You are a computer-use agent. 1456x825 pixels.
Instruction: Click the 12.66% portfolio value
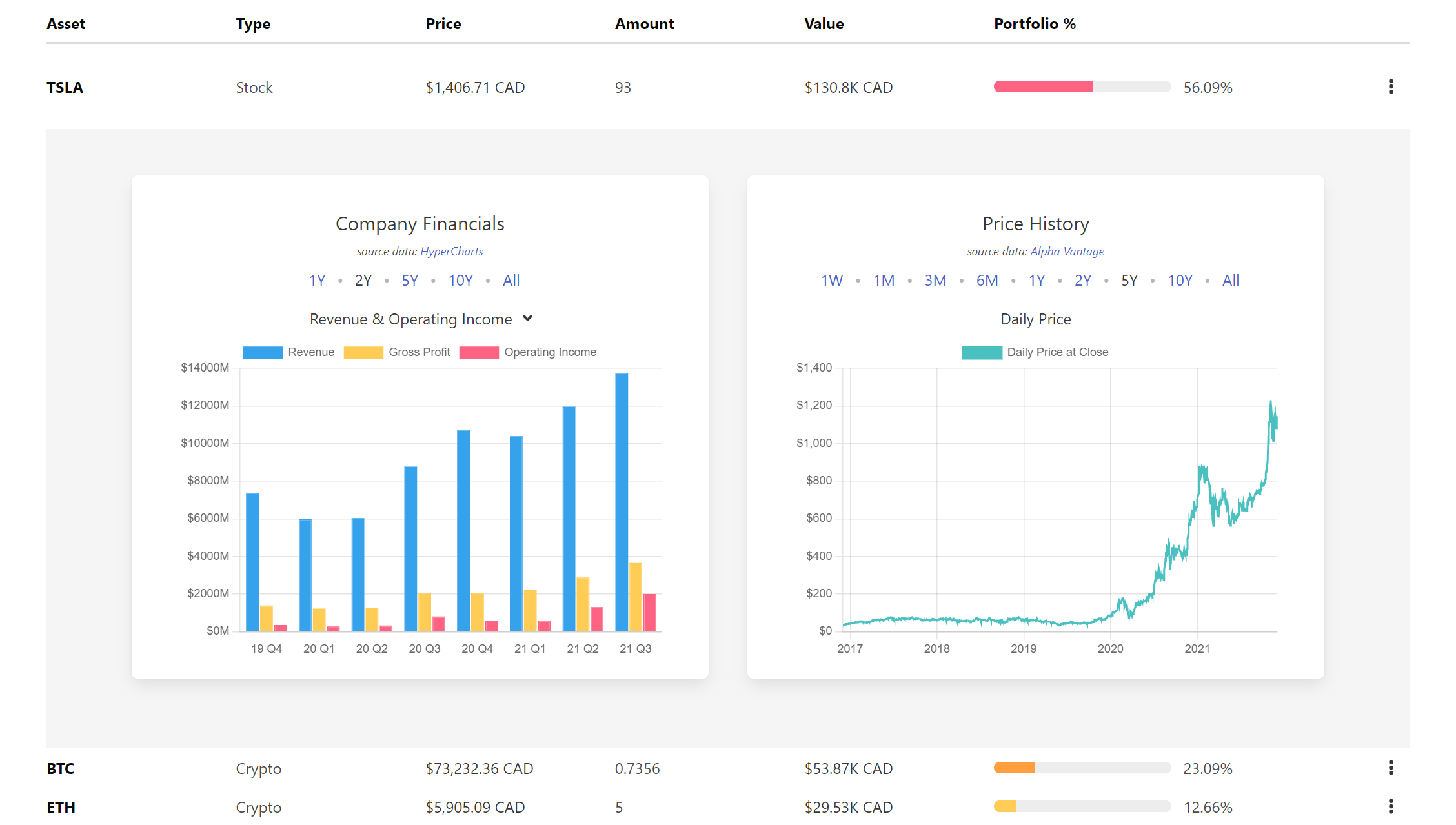pos(1208,807)
